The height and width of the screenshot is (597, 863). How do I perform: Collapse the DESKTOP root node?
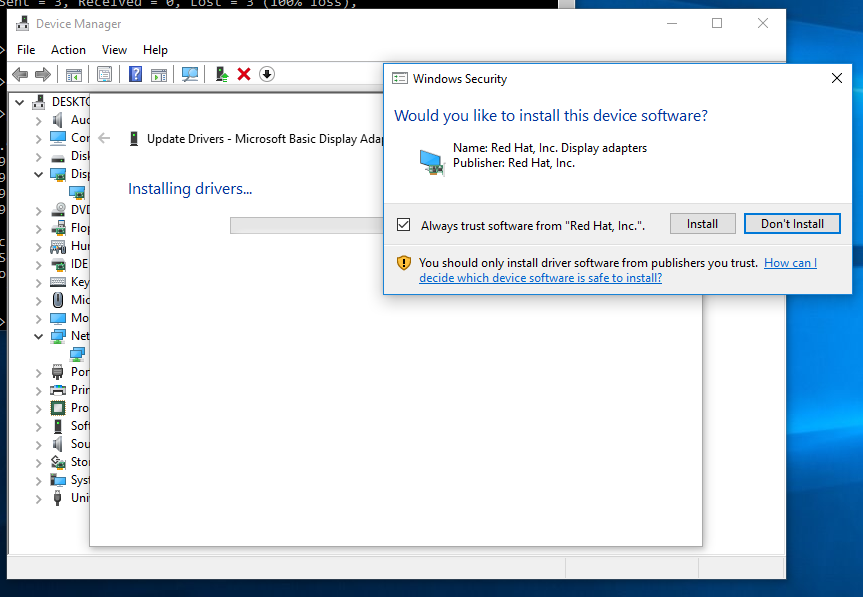[20, 102]
